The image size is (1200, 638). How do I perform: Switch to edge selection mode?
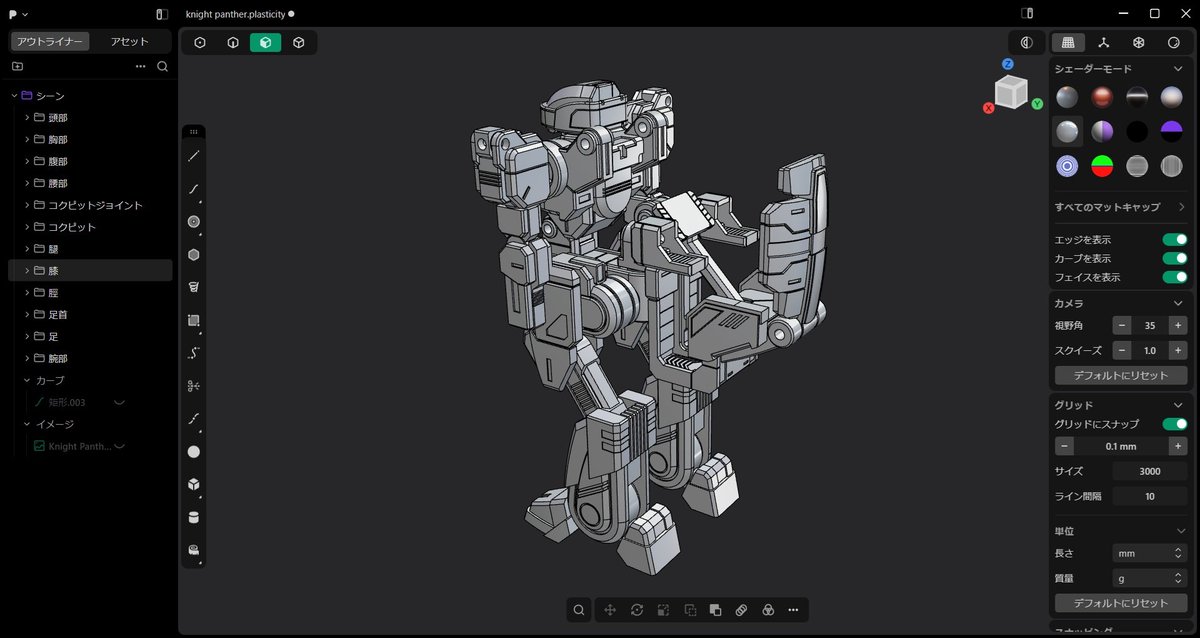233,43
